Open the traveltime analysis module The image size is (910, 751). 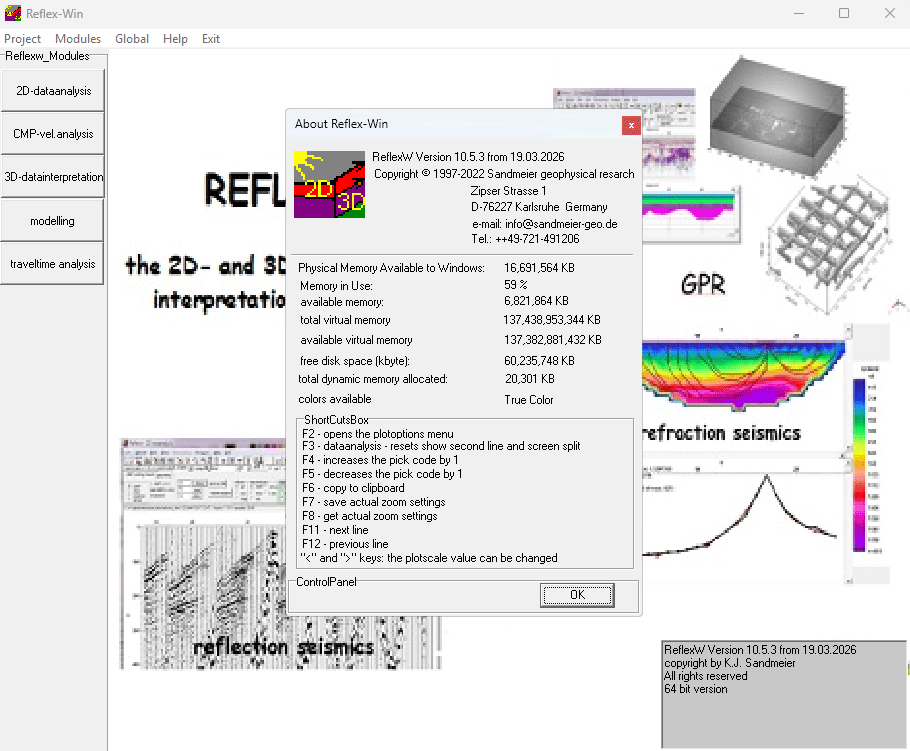53,264
